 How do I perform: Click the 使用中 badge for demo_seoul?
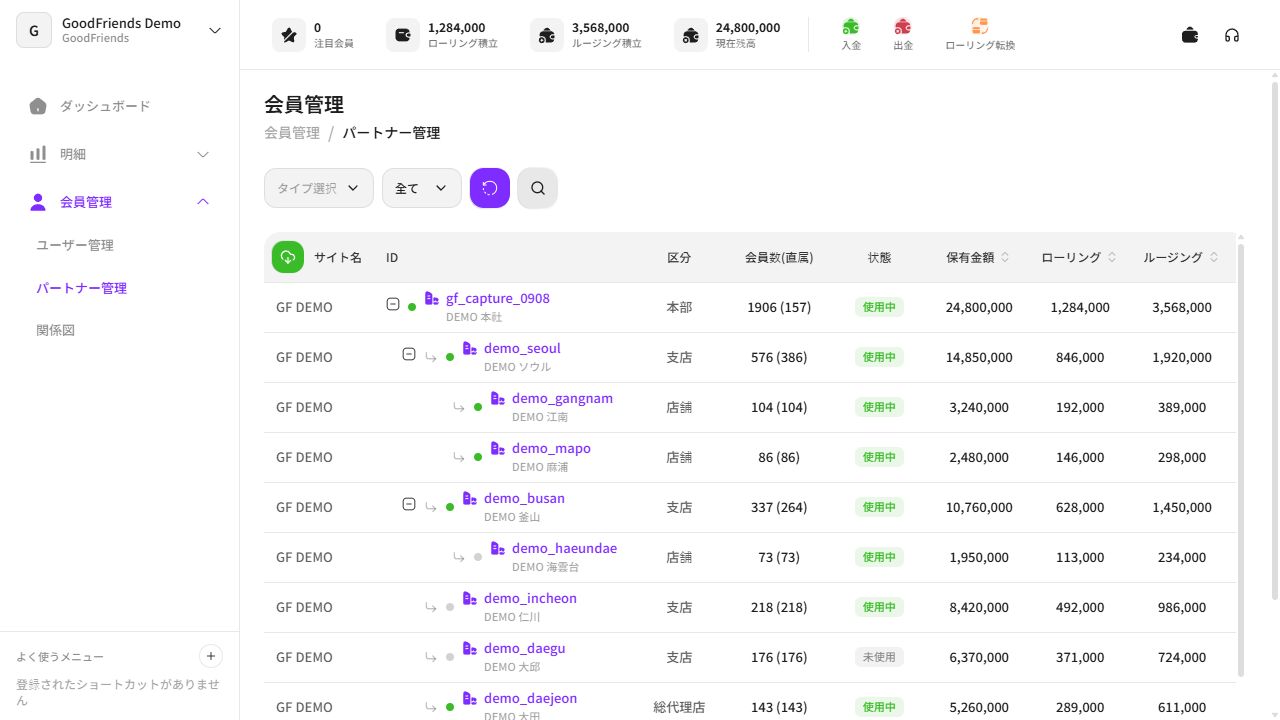879,357
